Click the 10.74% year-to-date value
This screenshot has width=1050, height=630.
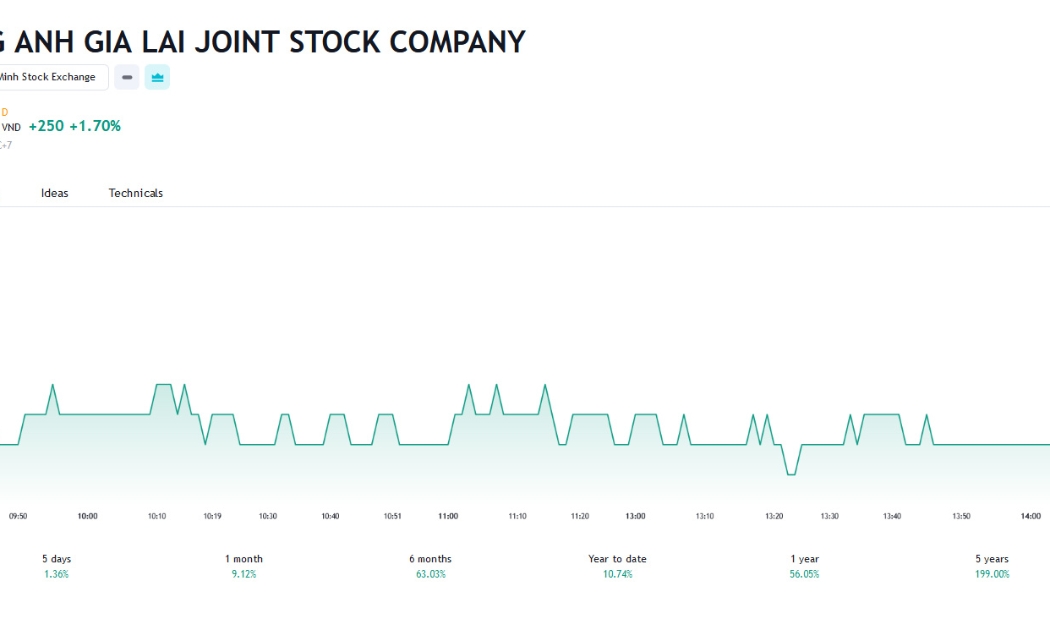pos(617,574)
